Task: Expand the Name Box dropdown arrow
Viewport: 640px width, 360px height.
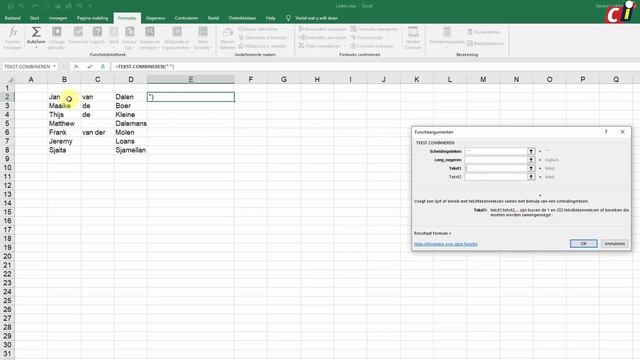Action: (x=54, y=67)
